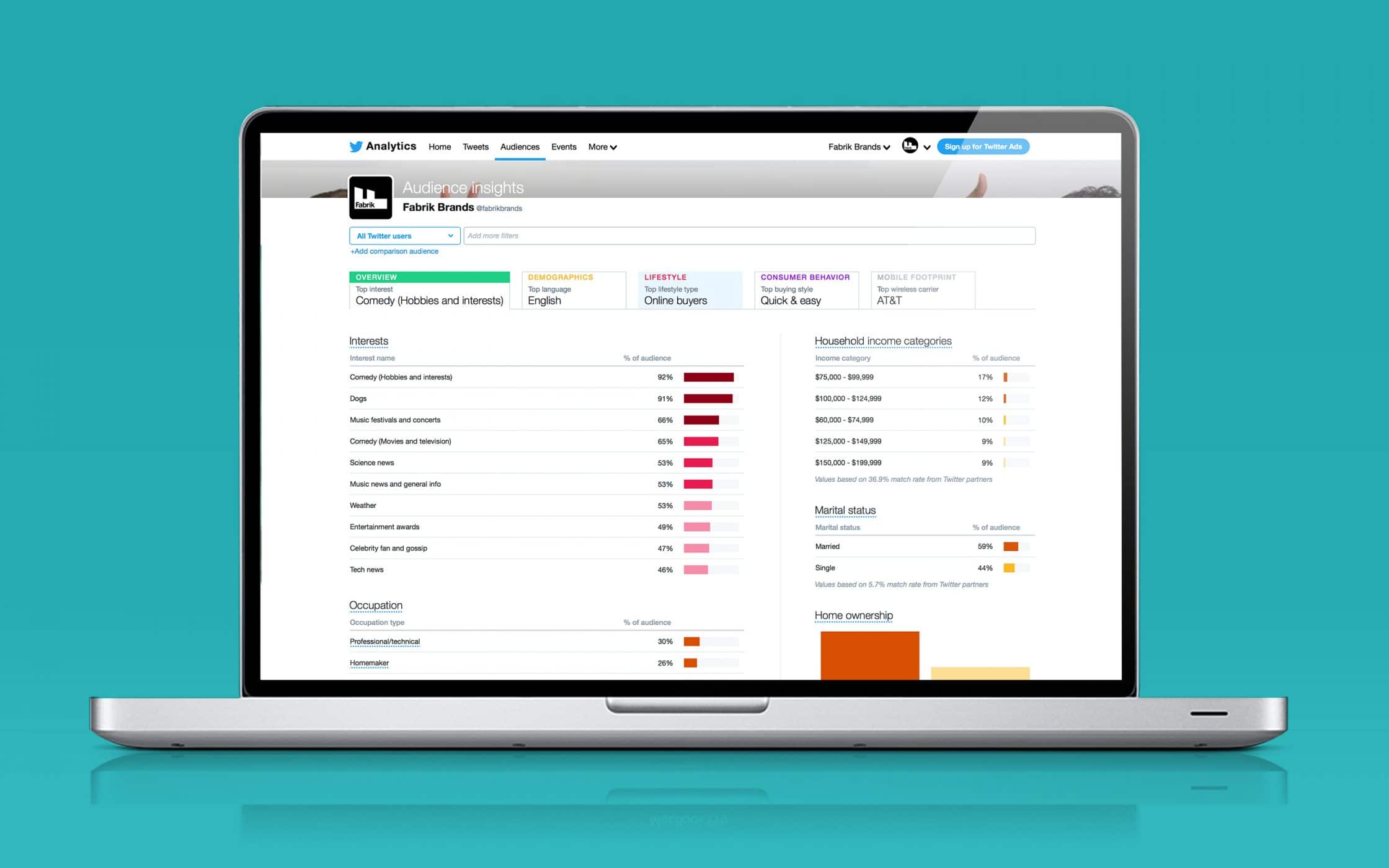This screenshot has height=868, width=1389.
Task: Click the Add comparison audience link
Action: tap(394, 251)
